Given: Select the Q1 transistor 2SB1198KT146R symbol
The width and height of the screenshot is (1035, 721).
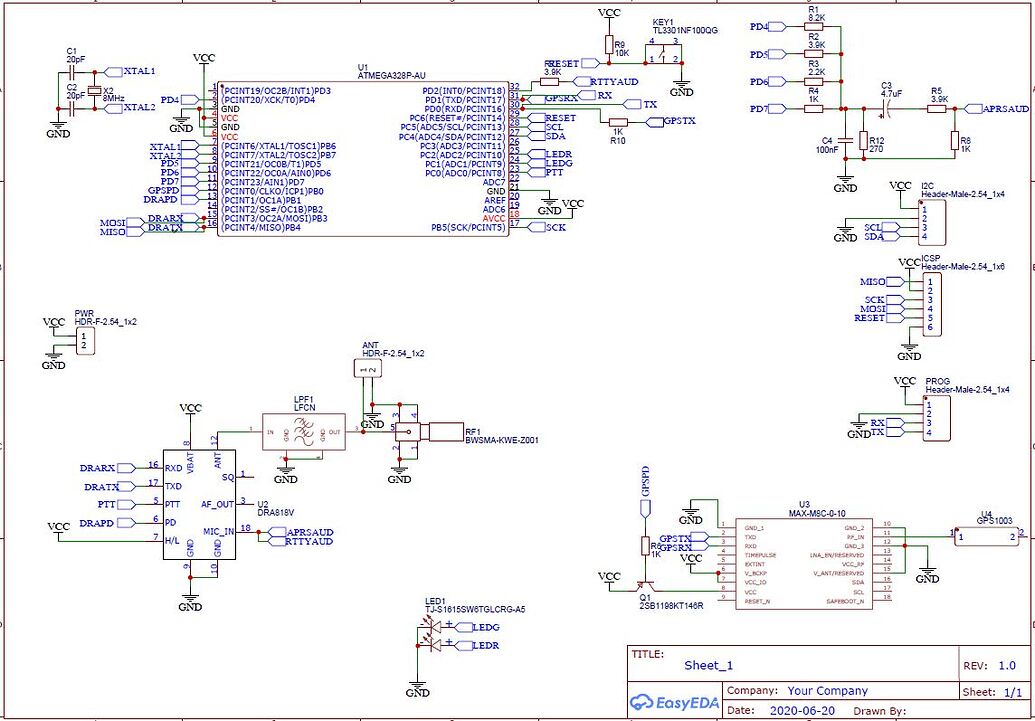Looking at the screenshot, I should tap(645, 585).
